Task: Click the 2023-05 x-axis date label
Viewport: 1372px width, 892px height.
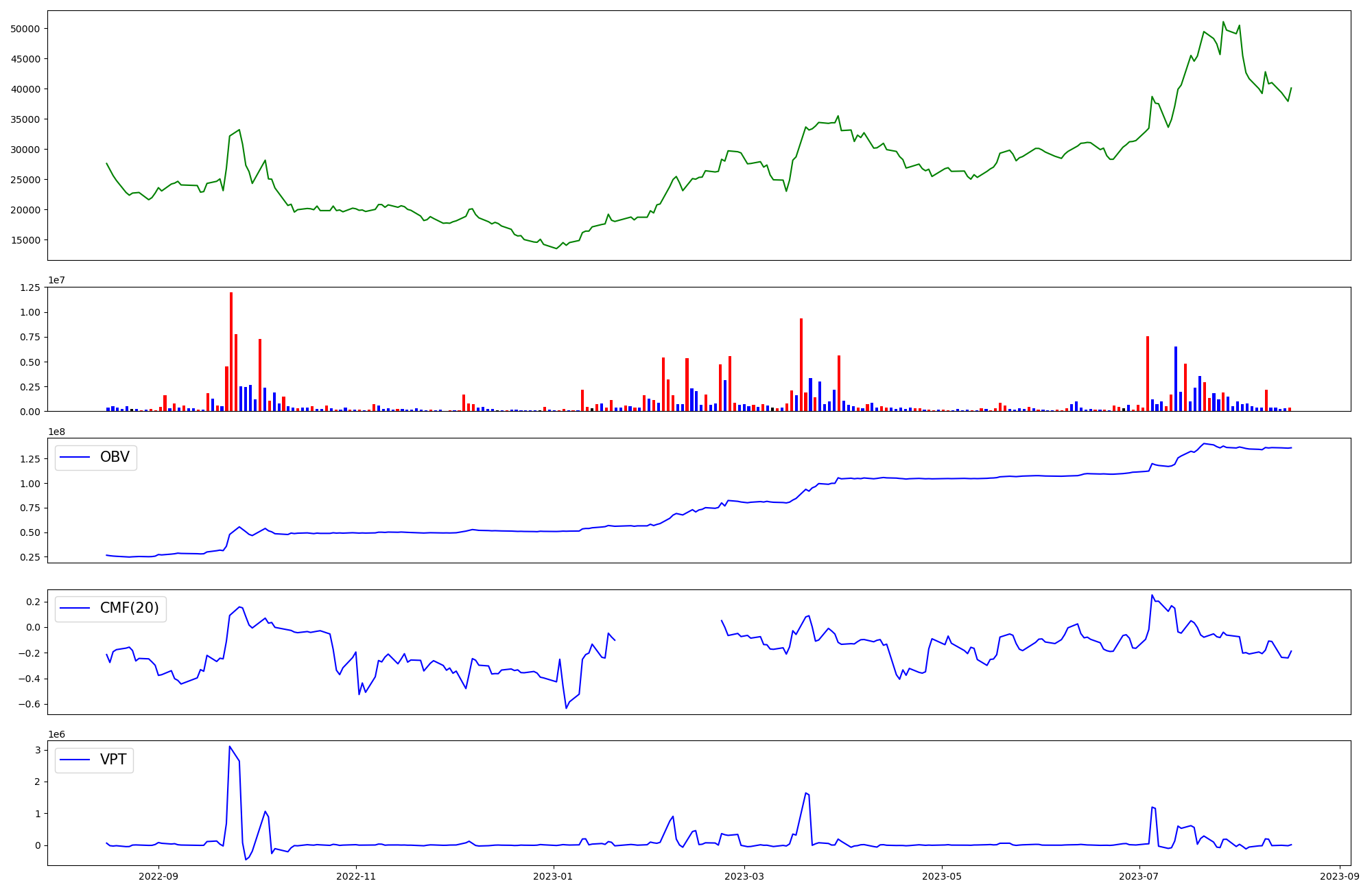Action: pyautogui.click(x=941, y=876)
